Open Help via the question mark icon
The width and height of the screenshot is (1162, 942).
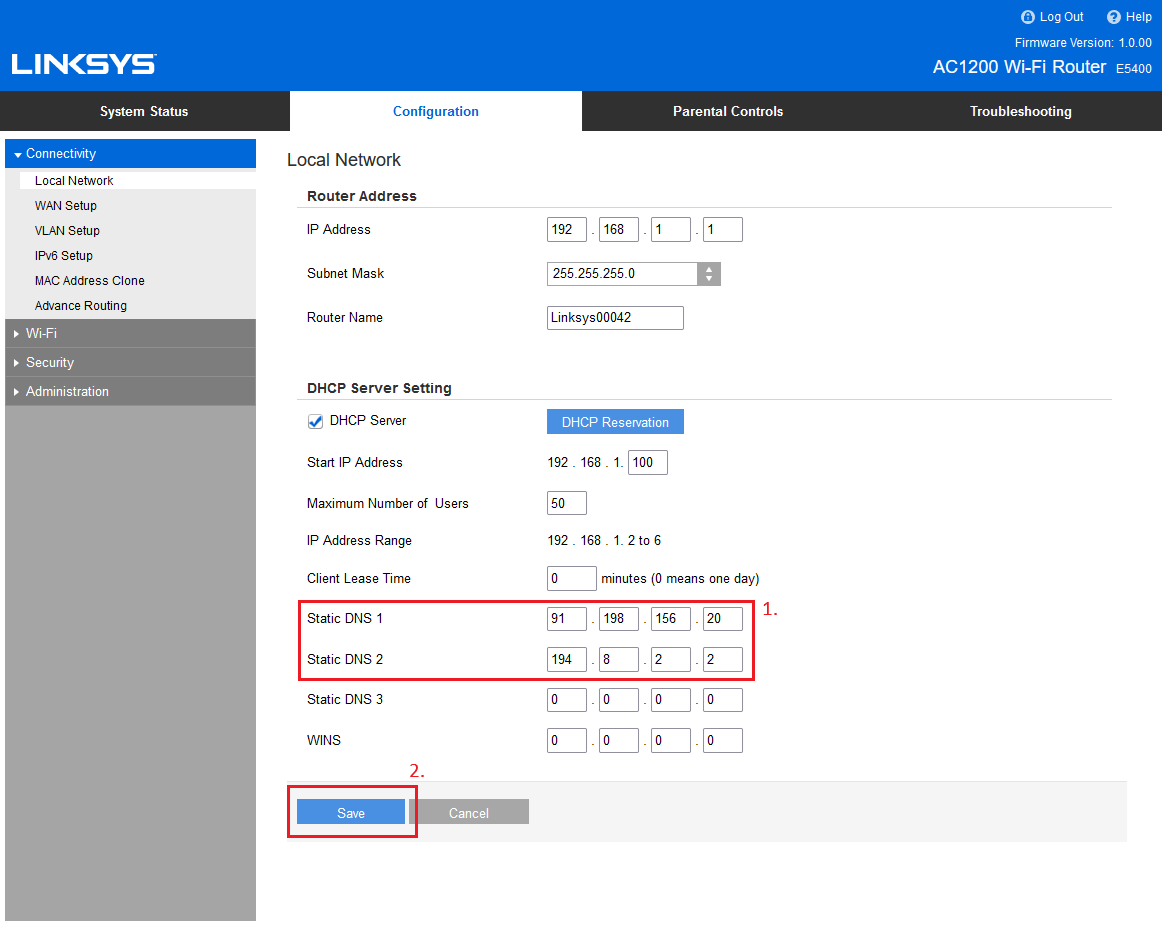tap(1113, 17)
